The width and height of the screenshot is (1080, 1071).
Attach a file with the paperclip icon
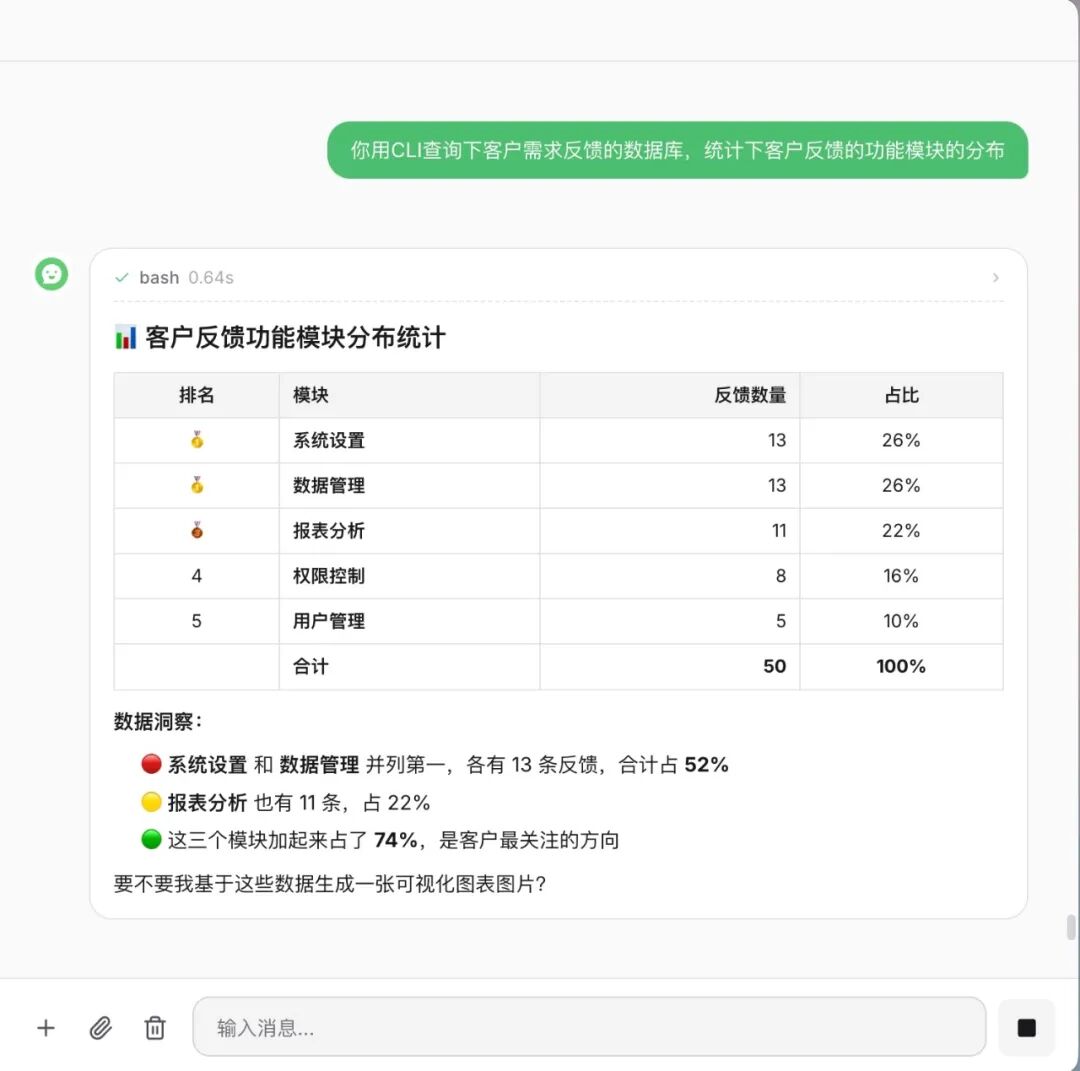pyautogui.click(x=101, y=1028)
